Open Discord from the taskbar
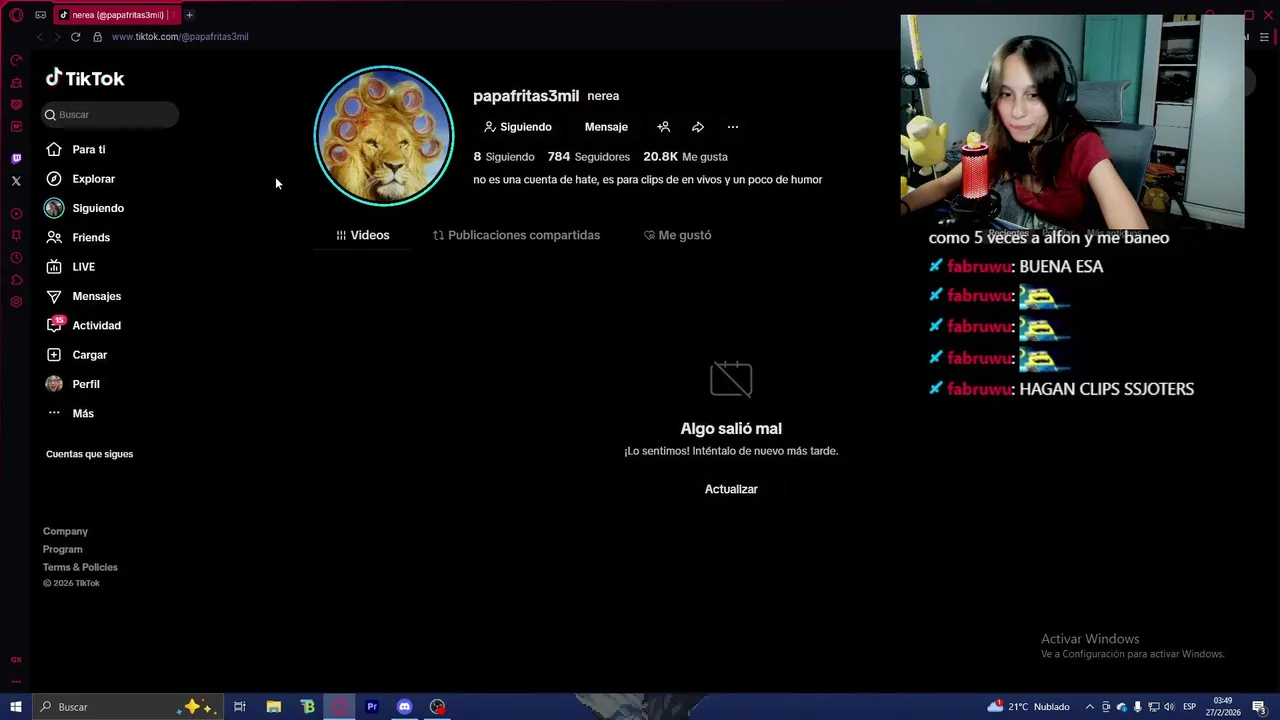 [404, 707]
